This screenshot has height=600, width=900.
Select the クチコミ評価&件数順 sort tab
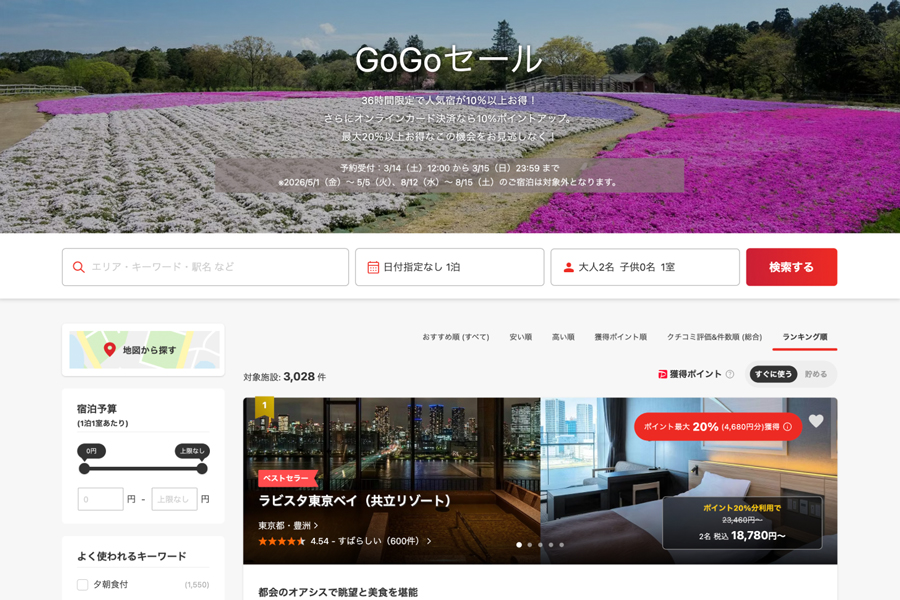pyautogui.click(x=714, y=337)
